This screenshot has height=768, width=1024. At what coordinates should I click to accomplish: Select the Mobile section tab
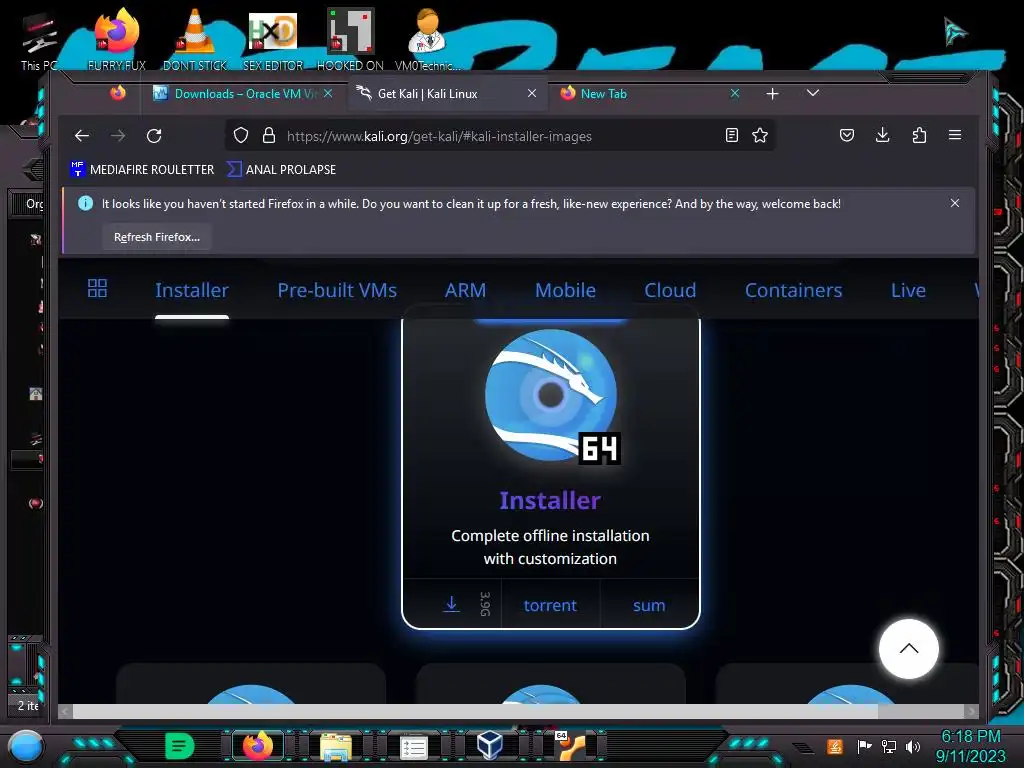pyautogui.click(x=566, y=290)
